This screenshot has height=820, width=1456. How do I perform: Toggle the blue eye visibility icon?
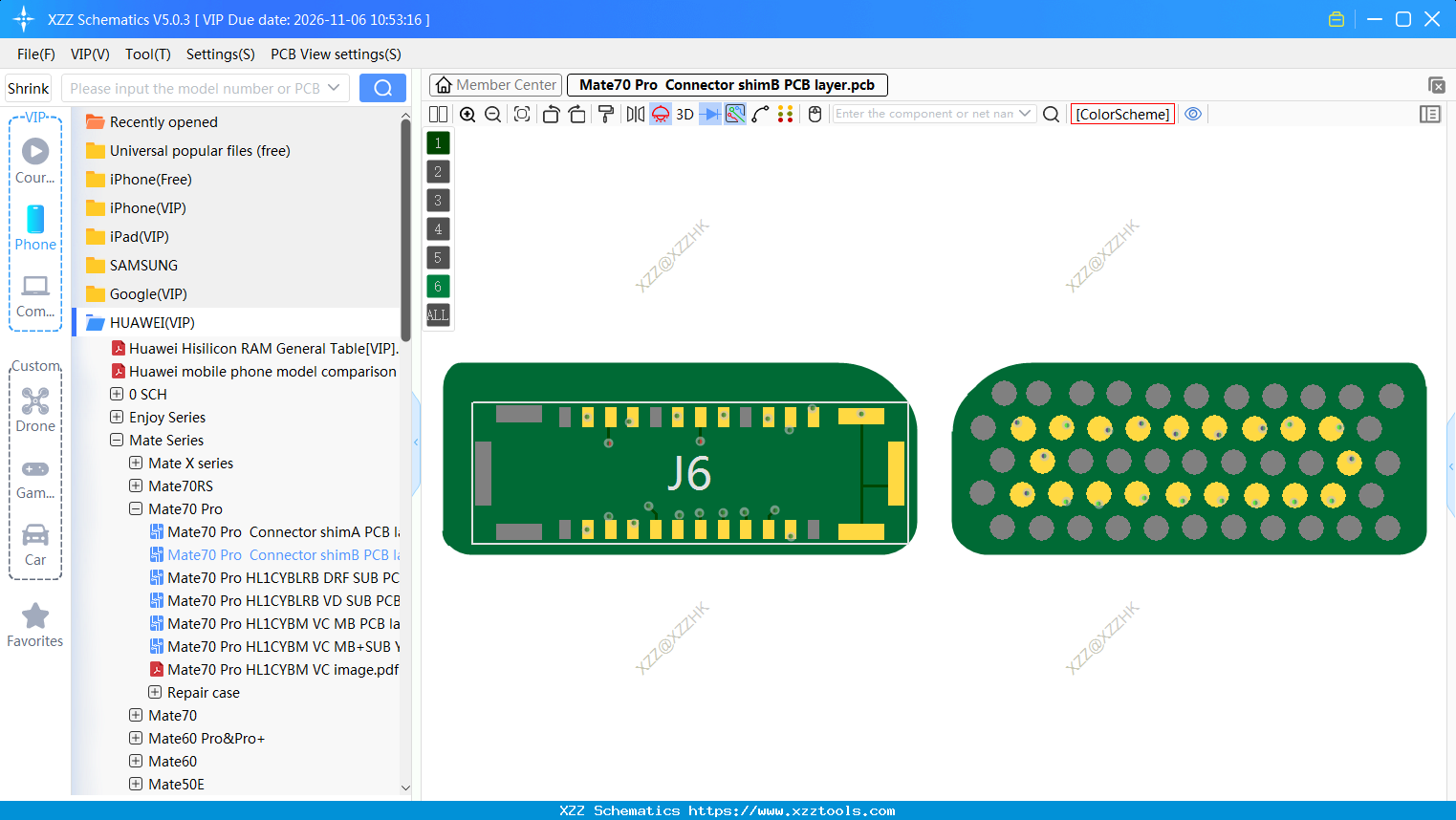click(1193, 114)
